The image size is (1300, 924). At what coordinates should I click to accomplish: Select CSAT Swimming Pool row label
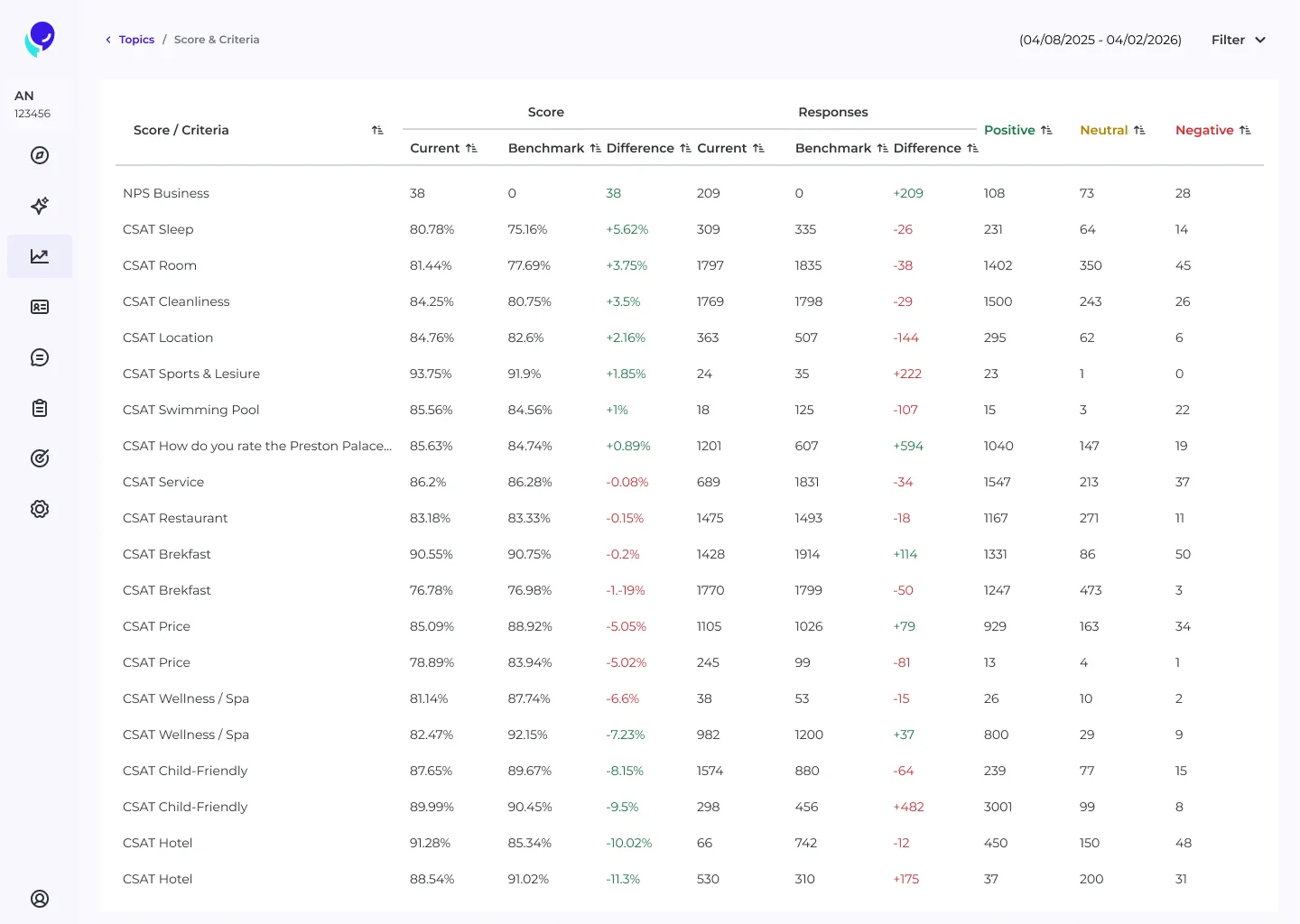click(x=191, y=410)
